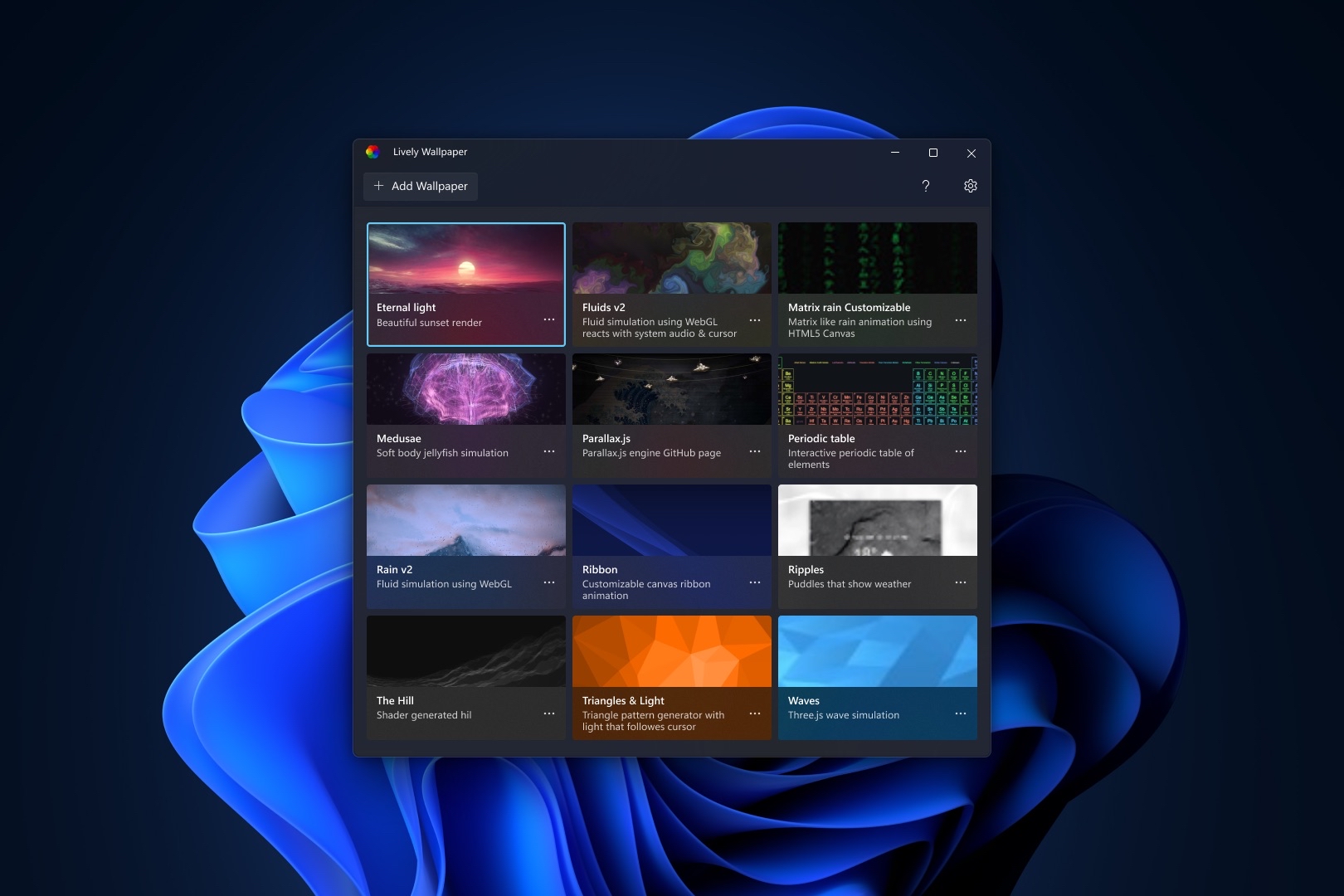The image size is (1344, 896).
Task: Pick the Ribbon wallpaper thumbnail
Action: point(672,520)
